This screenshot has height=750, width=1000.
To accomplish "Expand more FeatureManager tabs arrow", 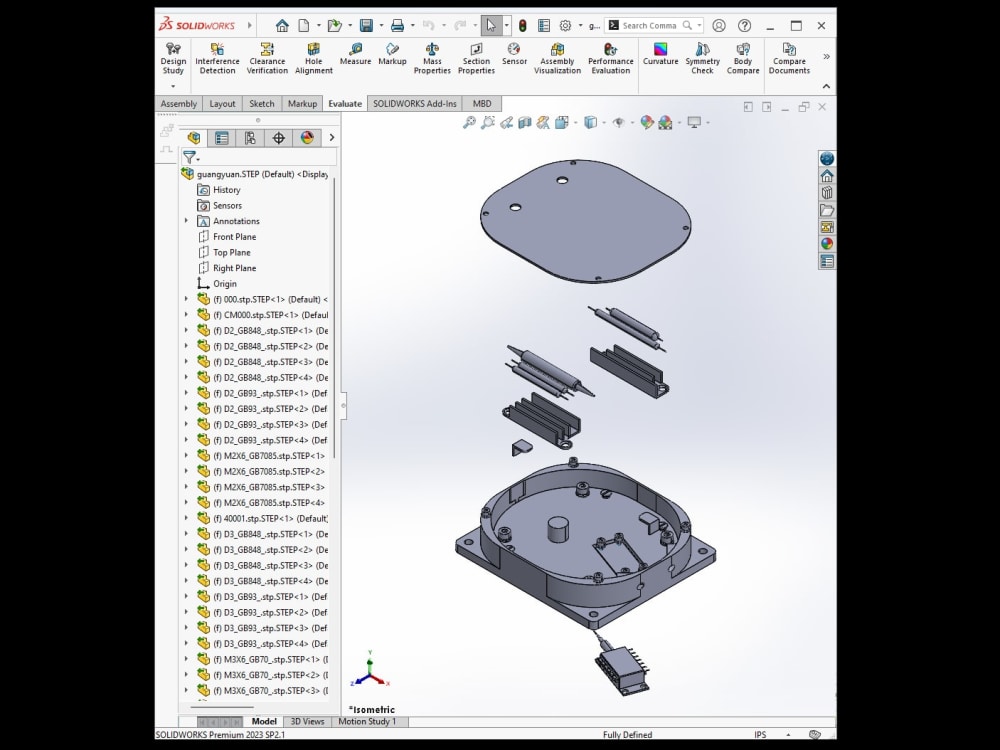I will 332,138.
